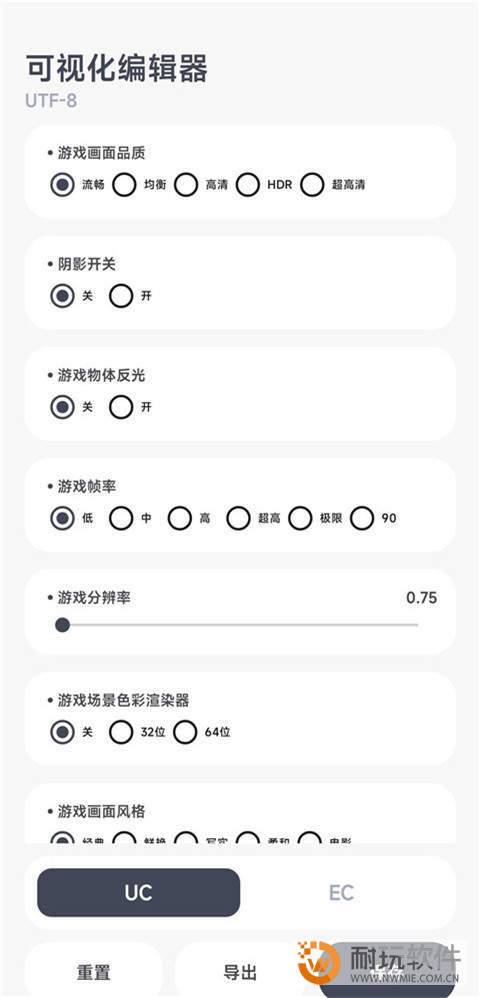Select 均衡 graphics quality radio
Viewport: 480px width, 998px height.
(124, 185)
